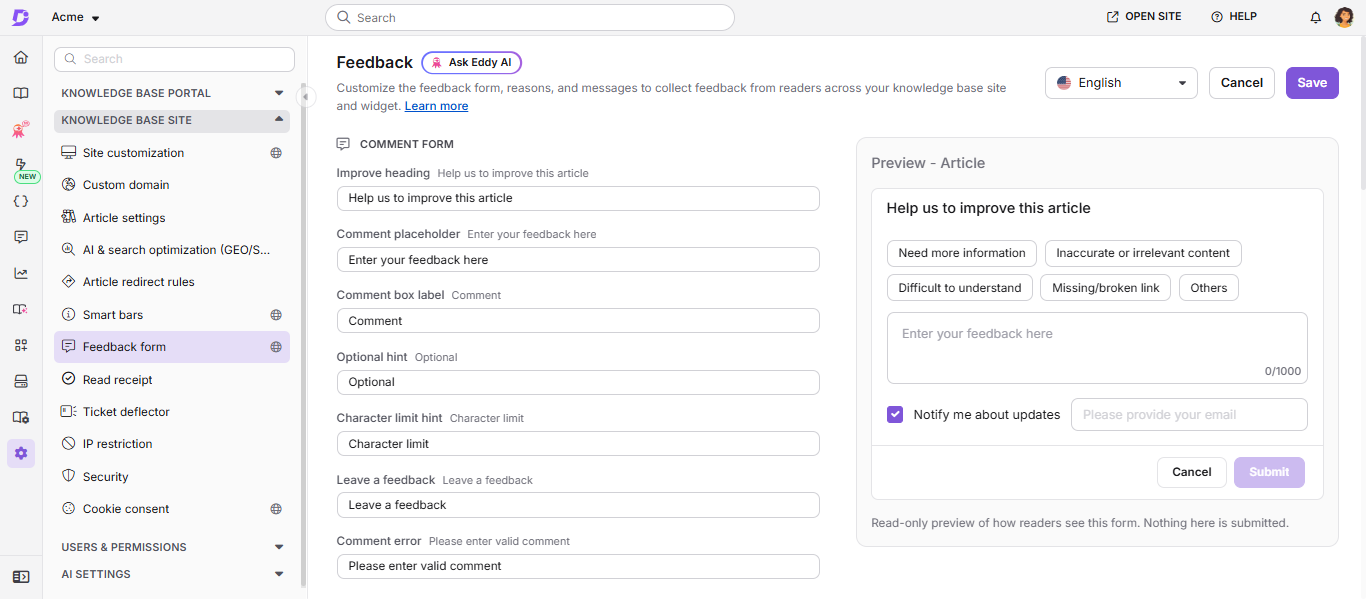The height and width of the screenshot is (599, 1366).
Task: Click the knowledge base settings book-gear icon
Action: coord(21,417)
